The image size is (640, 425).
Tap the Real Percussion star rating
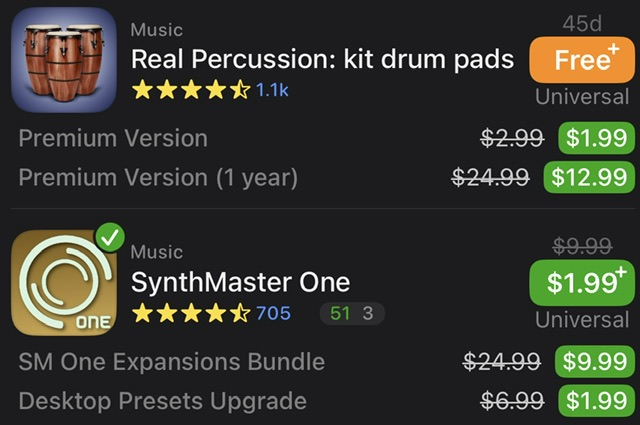[191, 90]
